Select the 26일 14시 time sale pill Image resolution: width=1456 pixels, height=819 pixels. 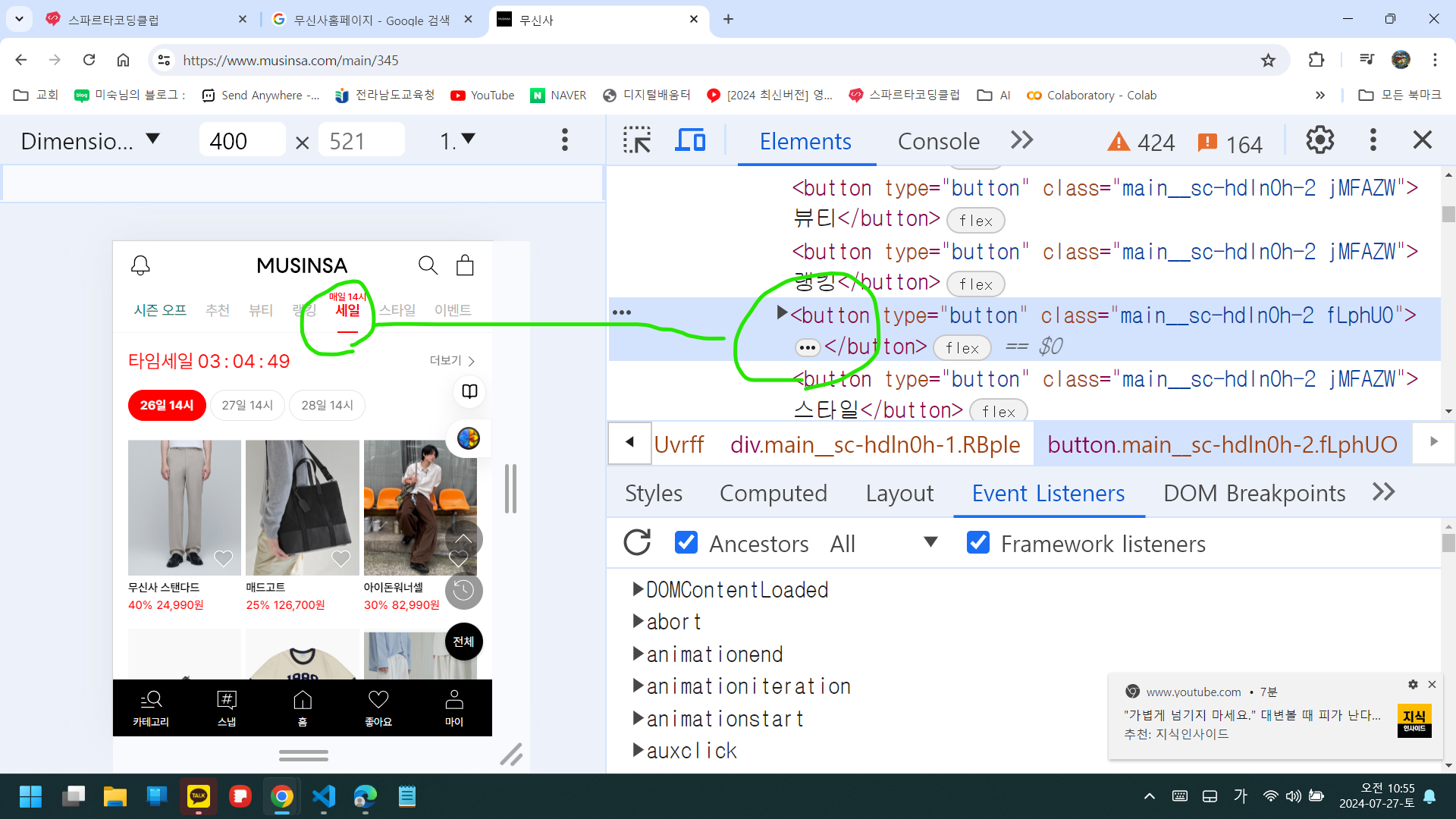click(167, 405)
